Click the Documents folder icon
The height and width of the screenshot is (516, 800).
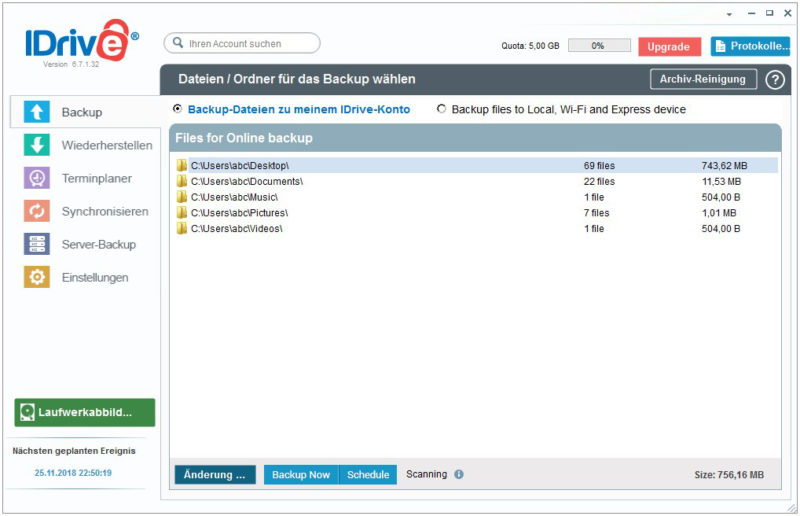click(x=182, y=181)
